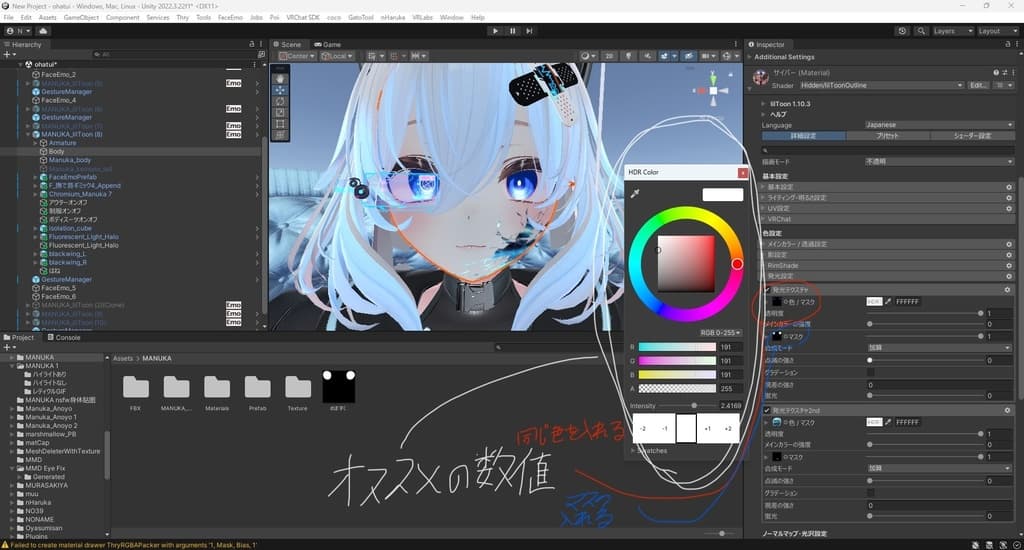
Task: Click the 発光テクスチャ2nd eyedropper icon
Action: (888, 423)
